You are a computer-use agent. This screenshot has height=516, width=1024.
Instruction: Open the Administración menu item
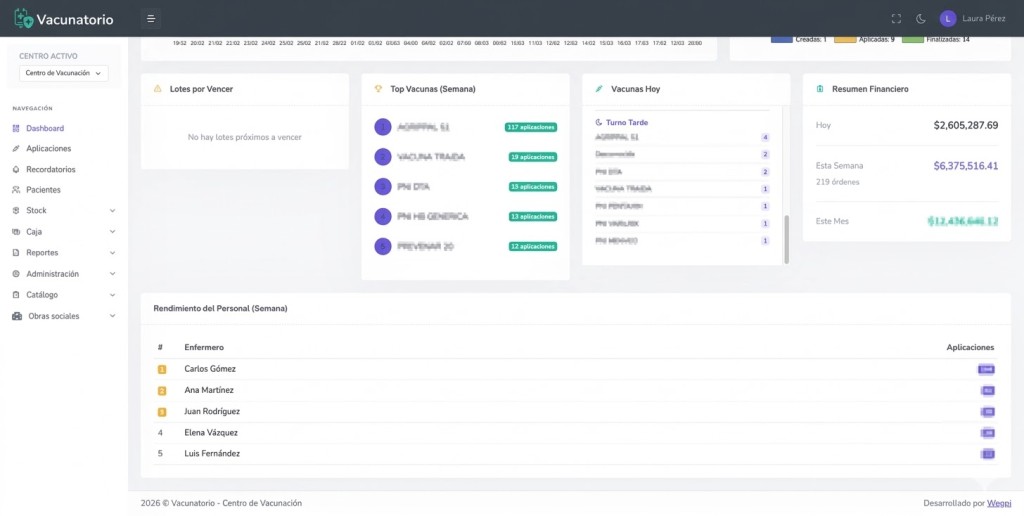(52, 274)
